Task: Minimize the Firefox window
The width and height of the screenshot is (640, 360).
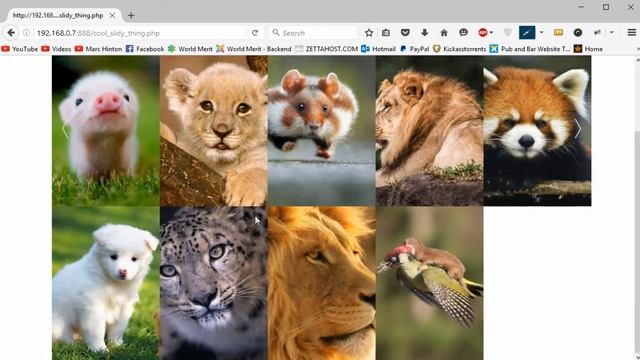Action: click(x=581, y=7)
